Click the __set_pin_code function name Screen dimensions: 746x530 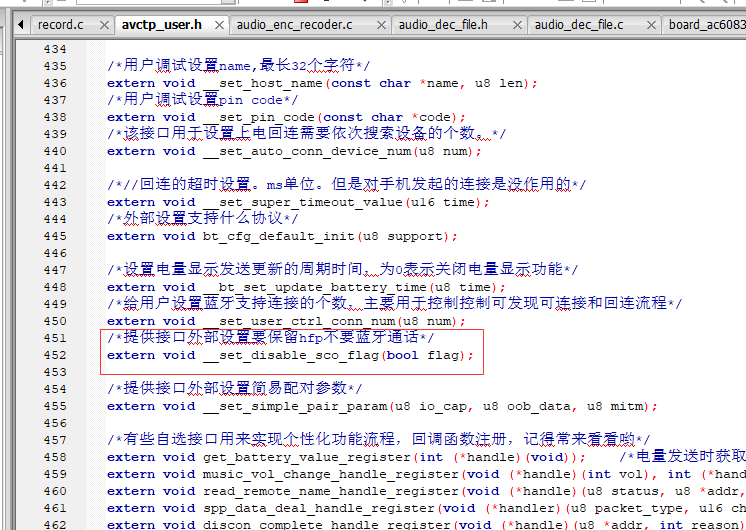(259, 118)
